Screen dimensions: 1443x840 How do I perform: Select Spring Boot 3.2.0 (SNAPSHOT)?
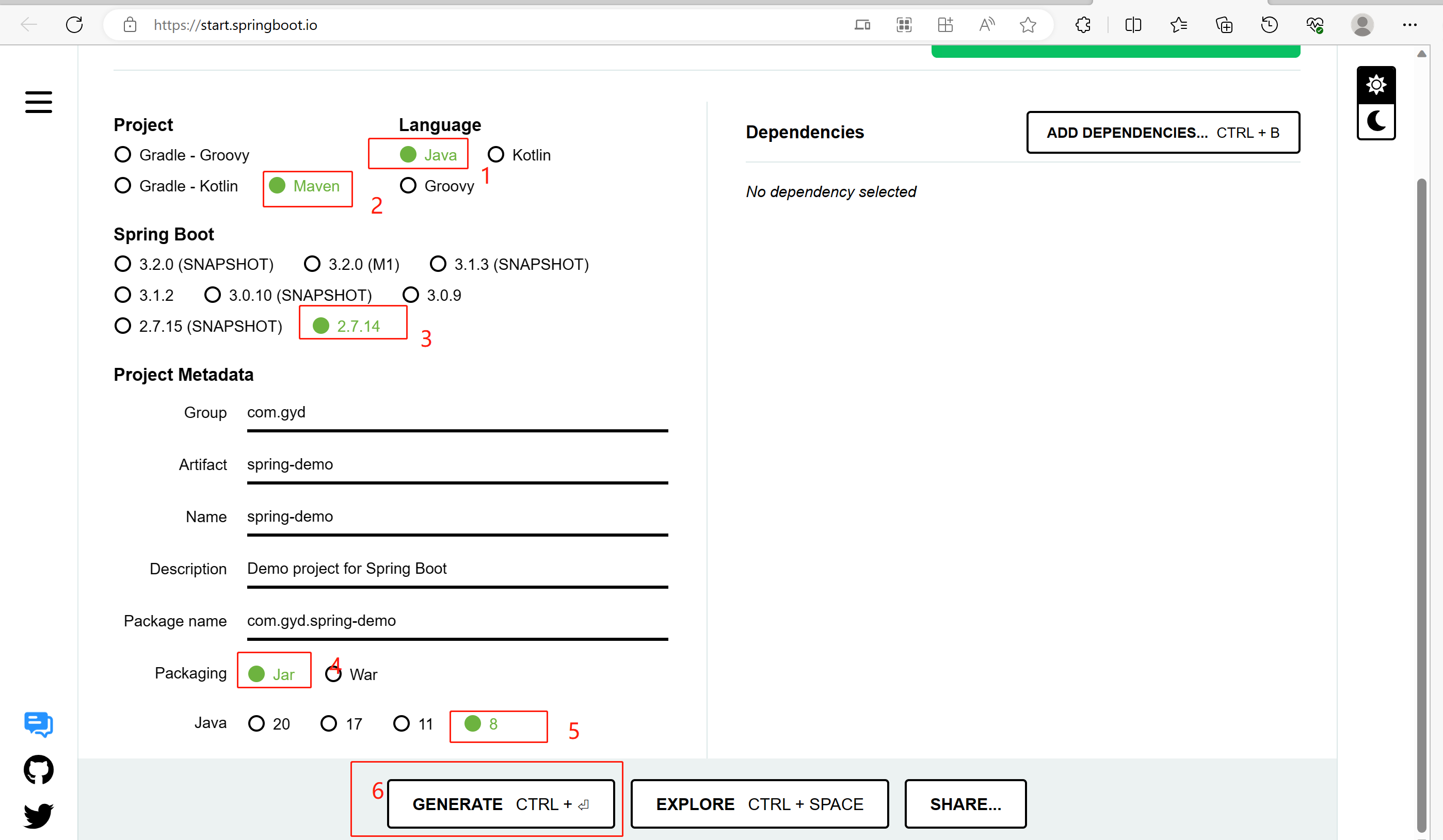point(194,264)
